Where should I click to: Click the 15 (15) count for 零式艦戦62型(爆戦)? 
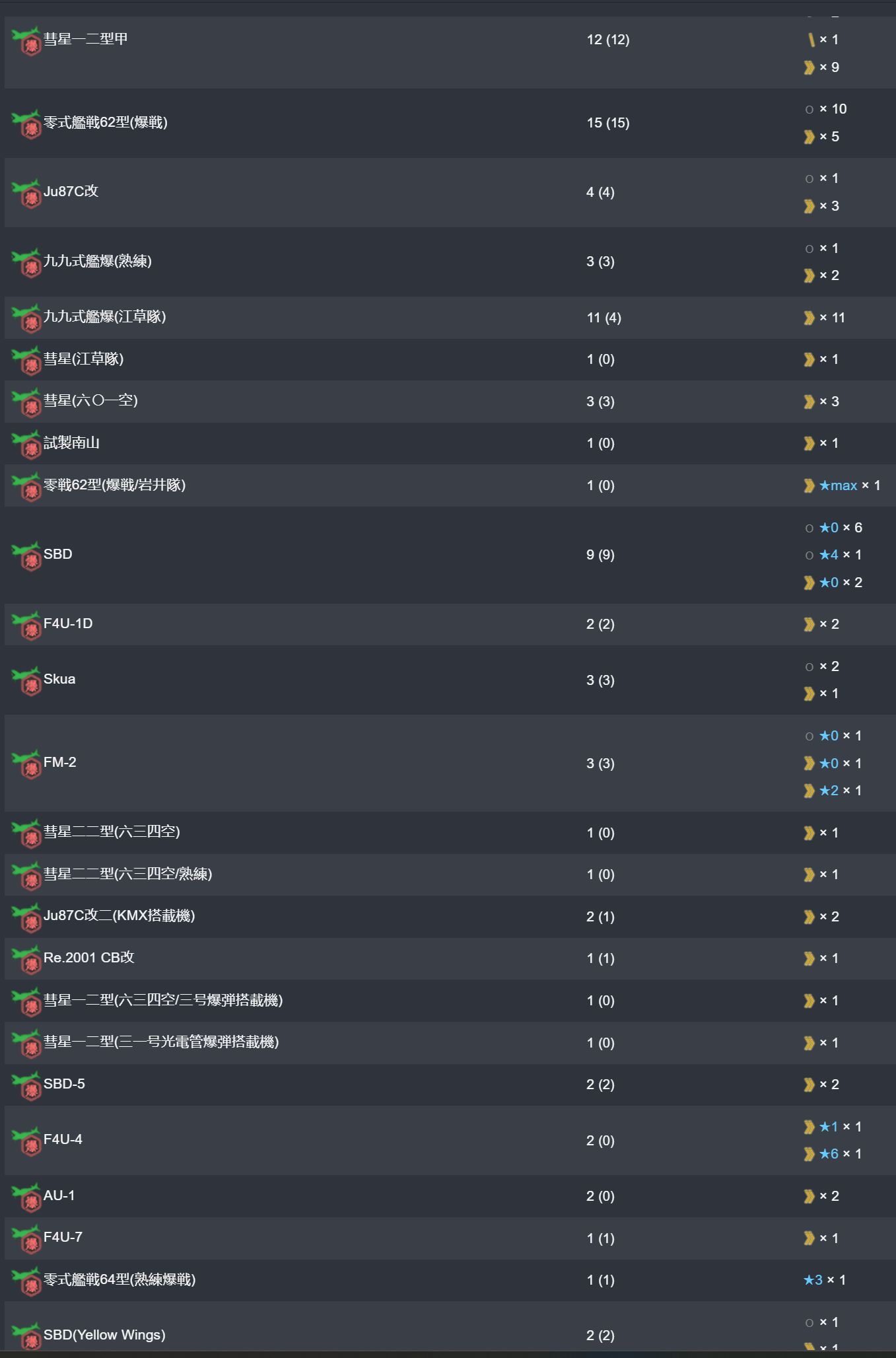(607, 123)
